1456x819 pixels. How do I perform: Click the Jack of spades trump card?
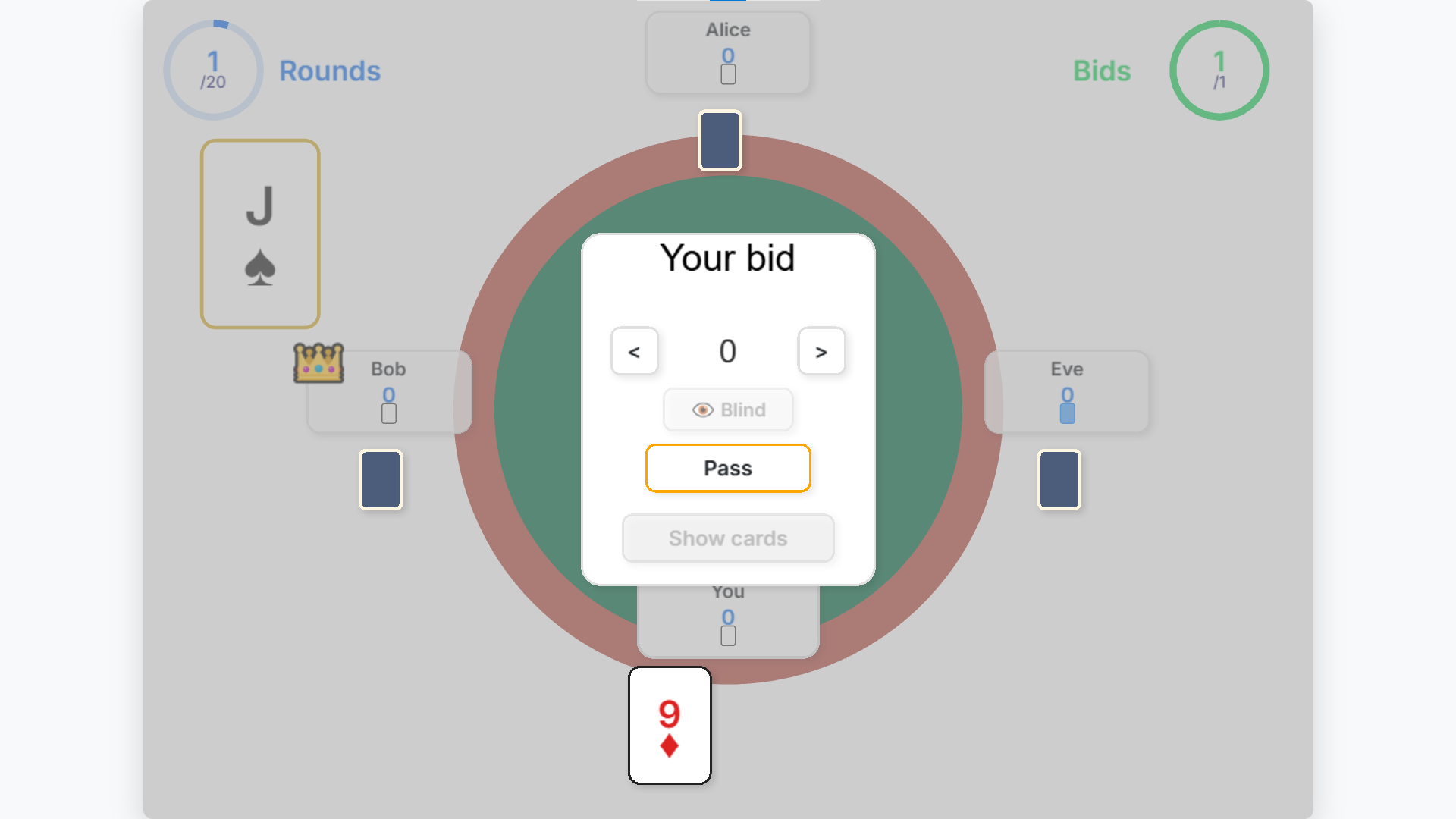pyautogui.click(x=260, y=234)
